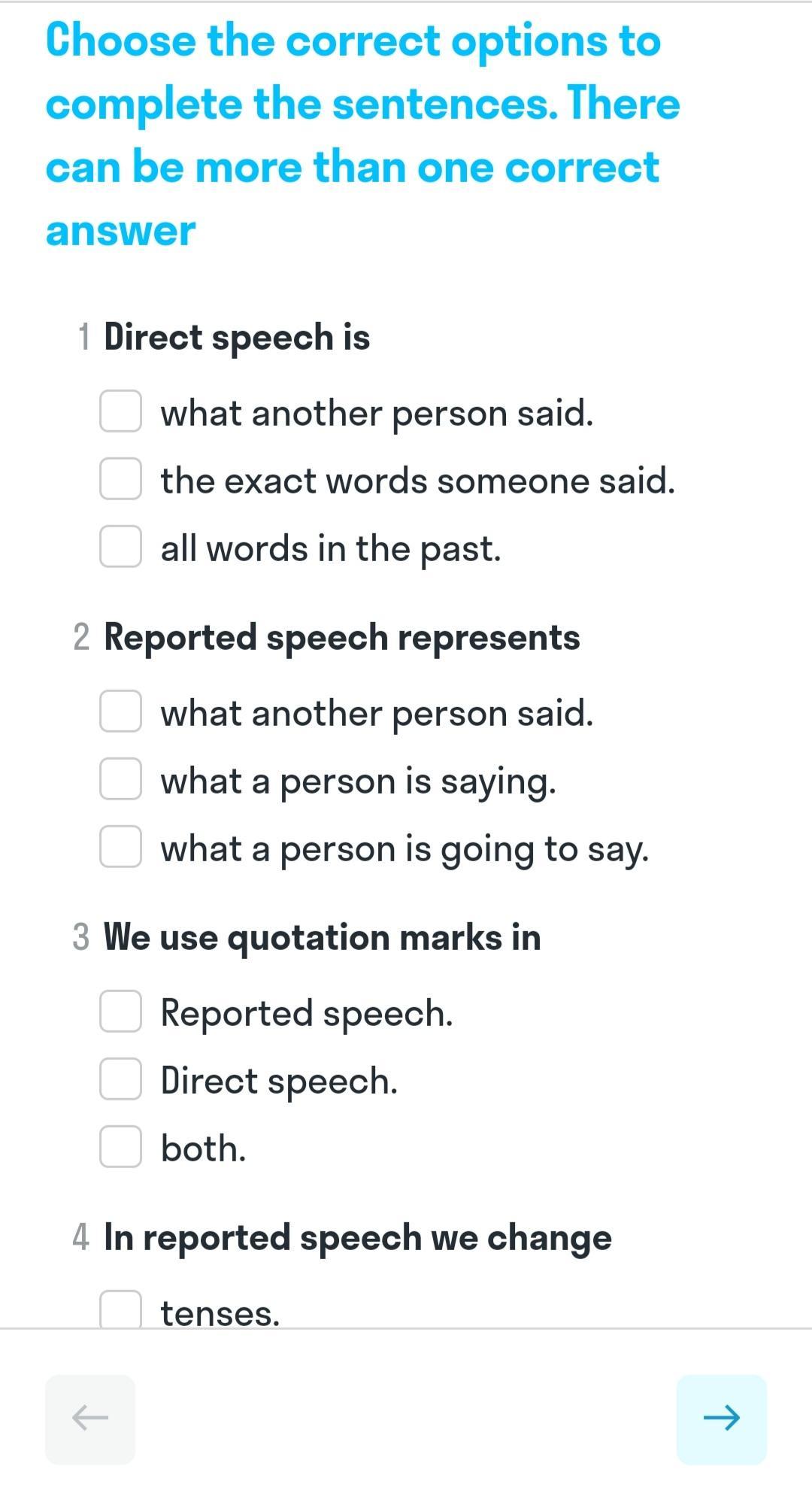Click the 'what a person is saying.' label
Viewport: 812px width, 1487px height.
pyautogui.click(x=358, y=781)
